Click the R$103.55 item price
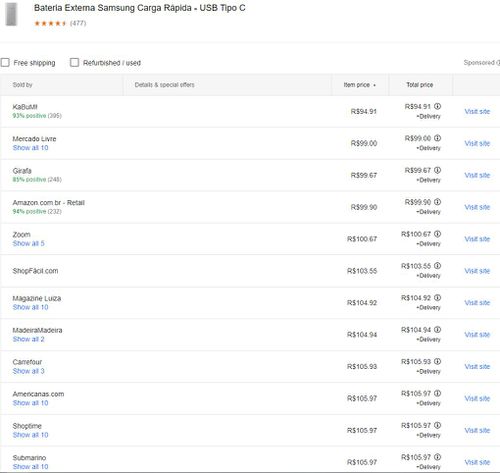The width and height of the screenshot is (500, 473). tap(362, 271)
